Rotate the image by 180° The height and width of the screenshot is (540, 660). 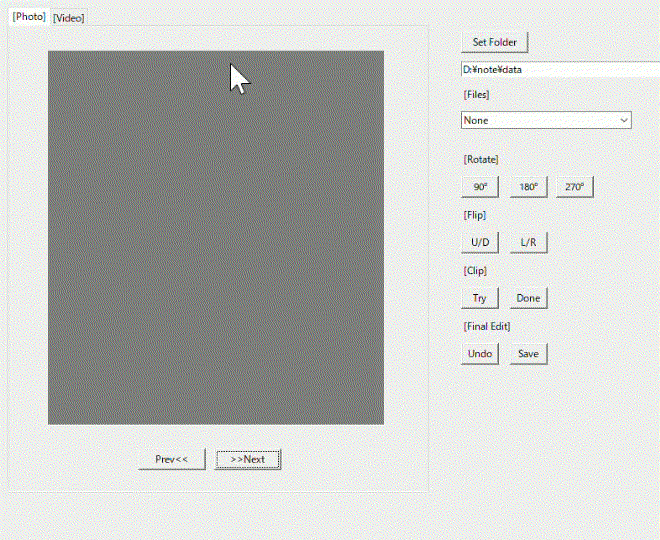tap(528, 187)
